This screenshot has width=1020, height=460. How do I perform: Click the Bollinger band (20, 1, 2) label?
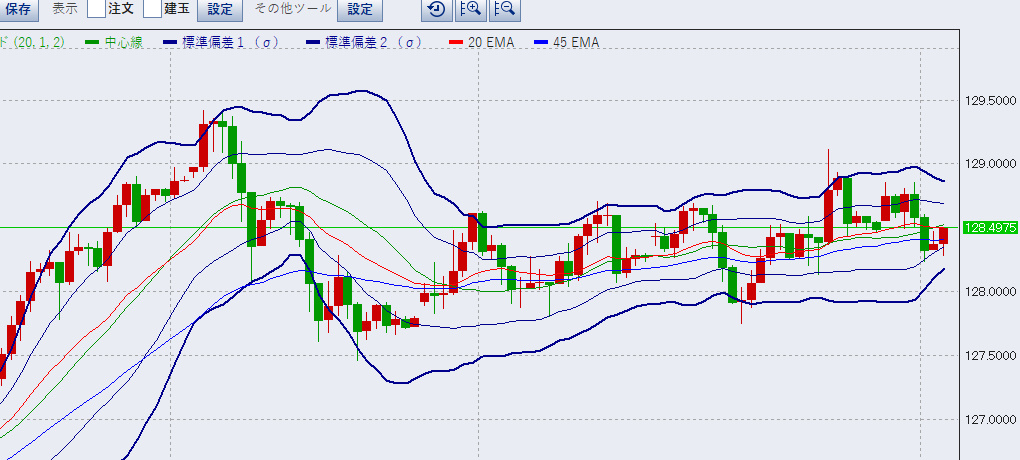pyautogui.click(x=32, y=42)
